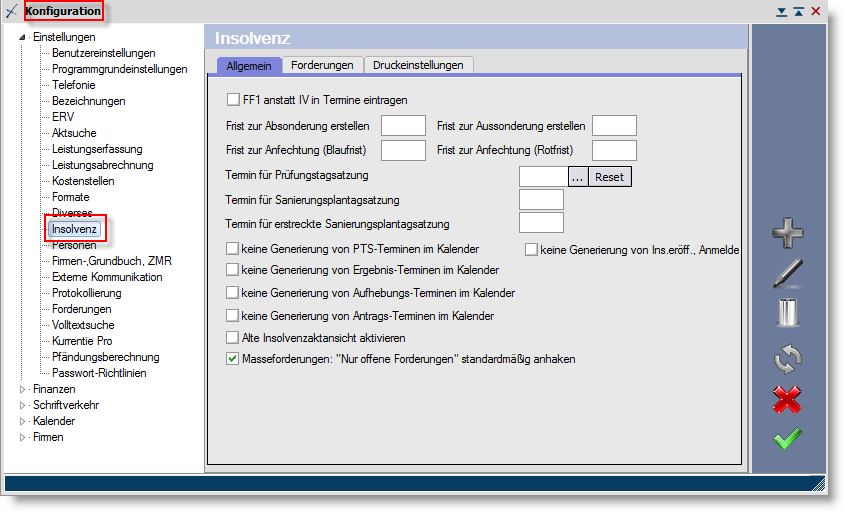844x512 pixels.
Task: Expand the Finanzen tree node
Action: [x=22, y=389]
